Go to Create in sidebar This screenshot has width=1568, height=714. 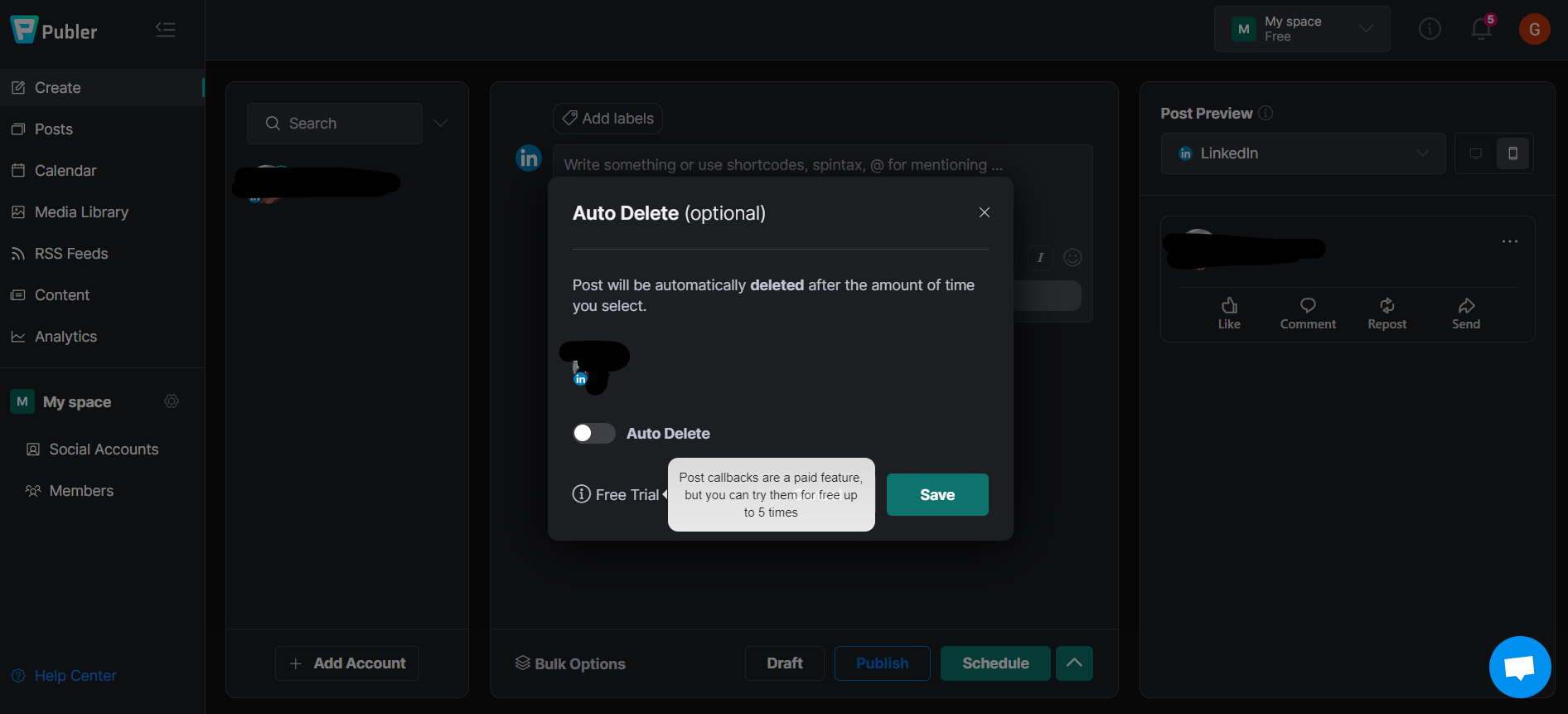tap(102, 88)
